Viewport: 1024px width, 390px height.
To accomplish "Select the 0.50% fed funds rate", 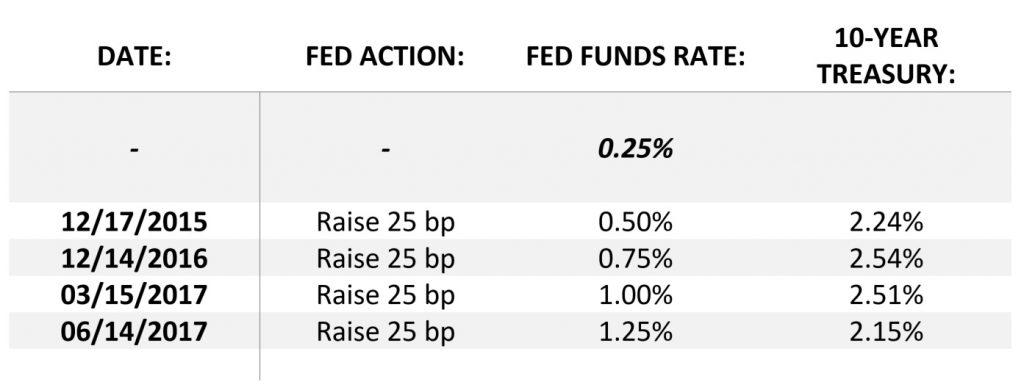I will point(635,223).
